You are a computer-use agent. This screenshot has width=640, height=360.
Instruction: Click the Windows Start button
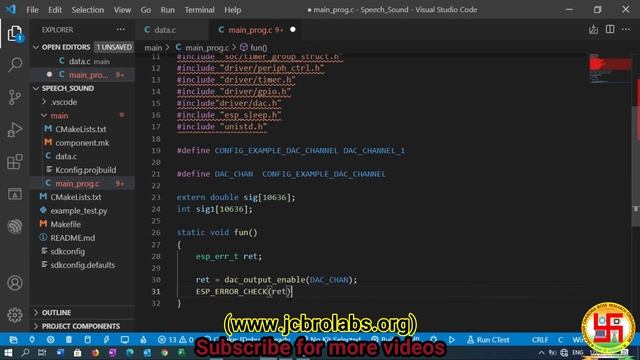8,353
